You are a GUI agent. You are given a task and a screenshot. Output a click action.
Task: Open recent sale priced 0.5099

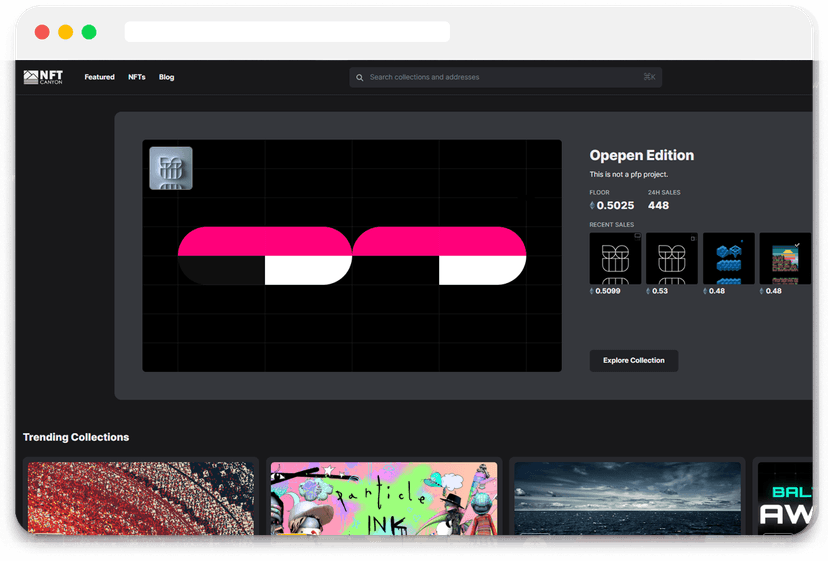[x=615, y=259]
